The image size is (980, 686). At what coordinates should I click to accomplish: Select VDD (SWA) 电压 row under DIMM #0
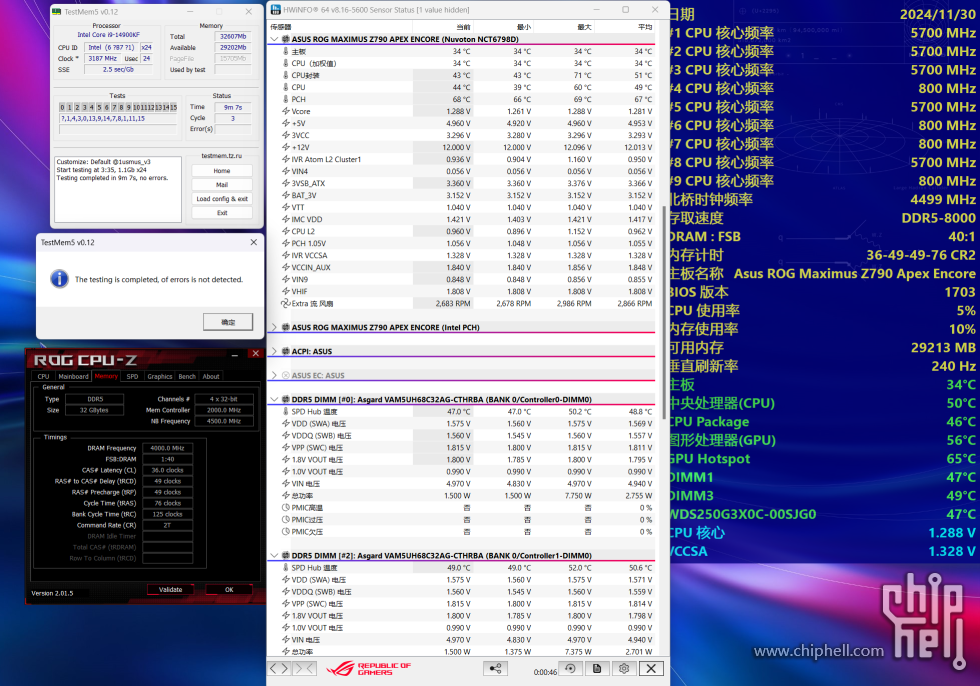[461, 424]
